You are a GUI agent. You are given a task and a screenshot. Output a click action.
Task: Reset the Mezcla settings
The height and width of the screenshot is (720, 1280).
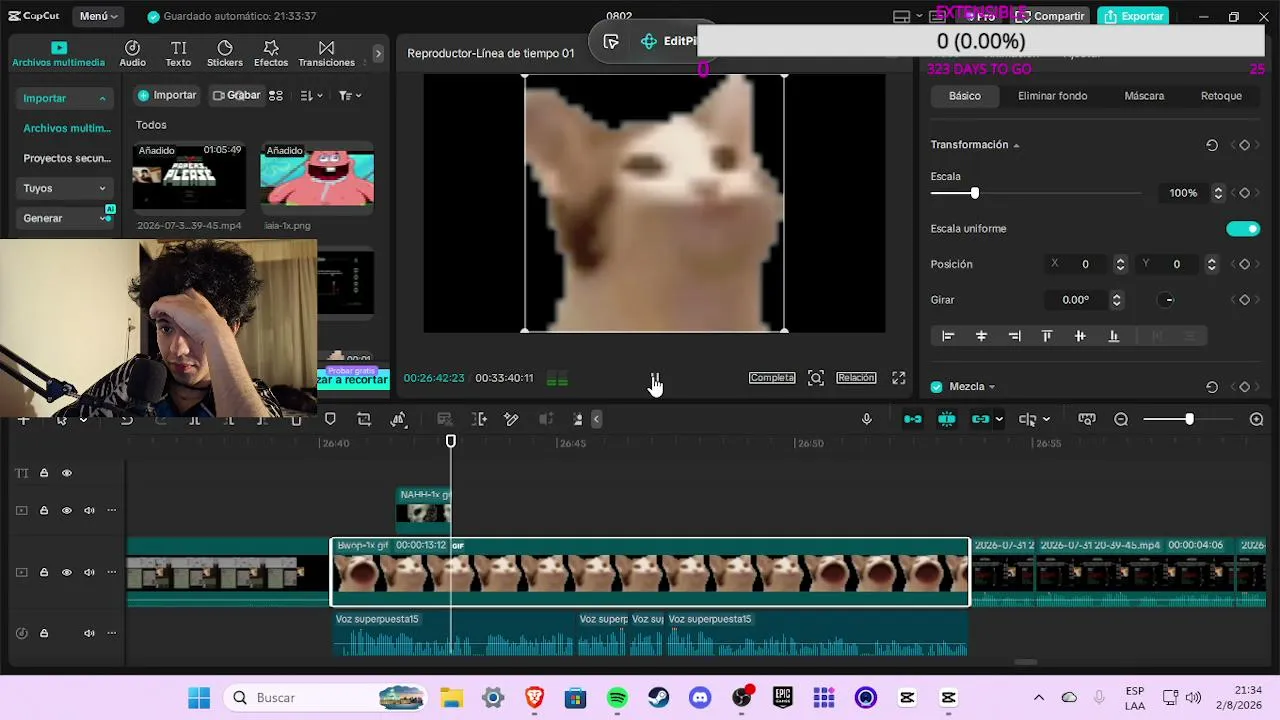click(1212, 387)
